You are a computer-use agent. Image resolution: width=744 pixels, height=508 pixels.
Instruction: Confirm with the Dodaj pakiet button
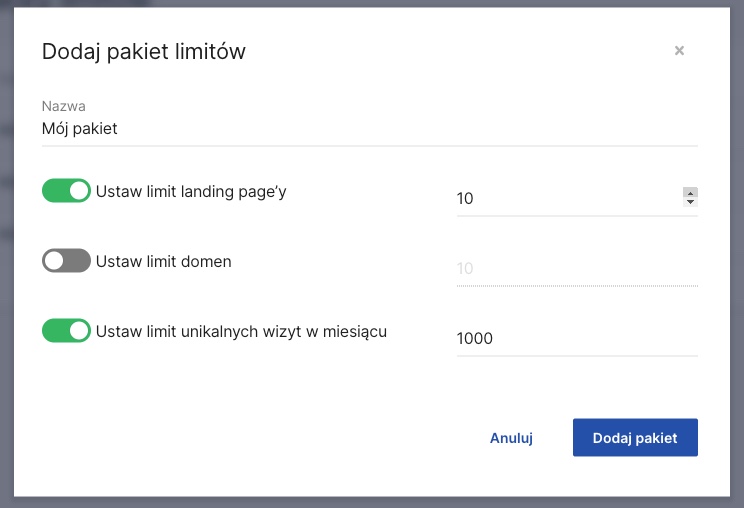coord(635,438)
